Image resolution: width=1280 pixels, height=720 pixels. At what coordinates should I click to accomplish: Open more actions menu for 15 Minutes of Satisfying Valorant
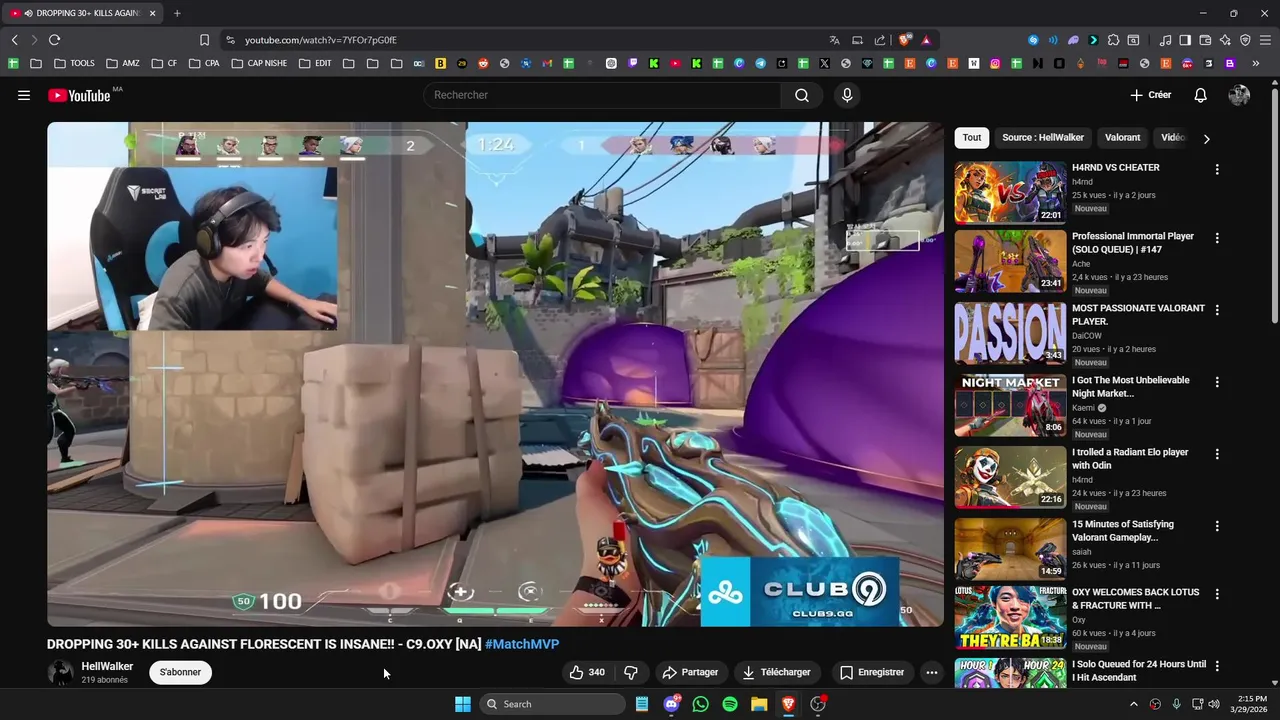pos(1217,526)
